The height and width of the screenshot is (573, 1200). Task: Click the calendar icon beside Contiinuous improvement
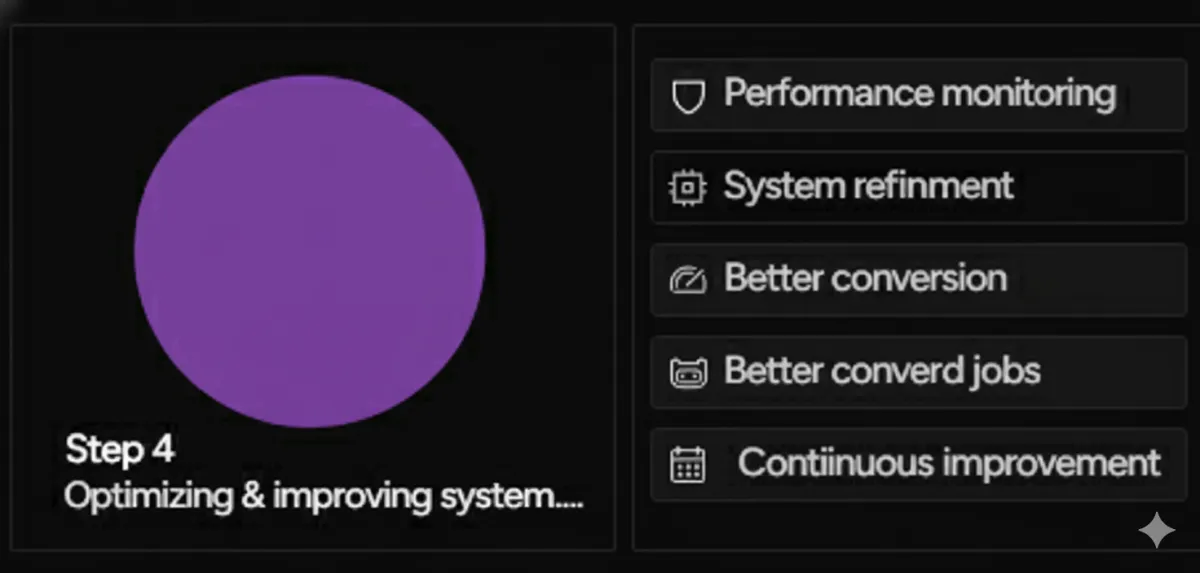coord(687,465)
